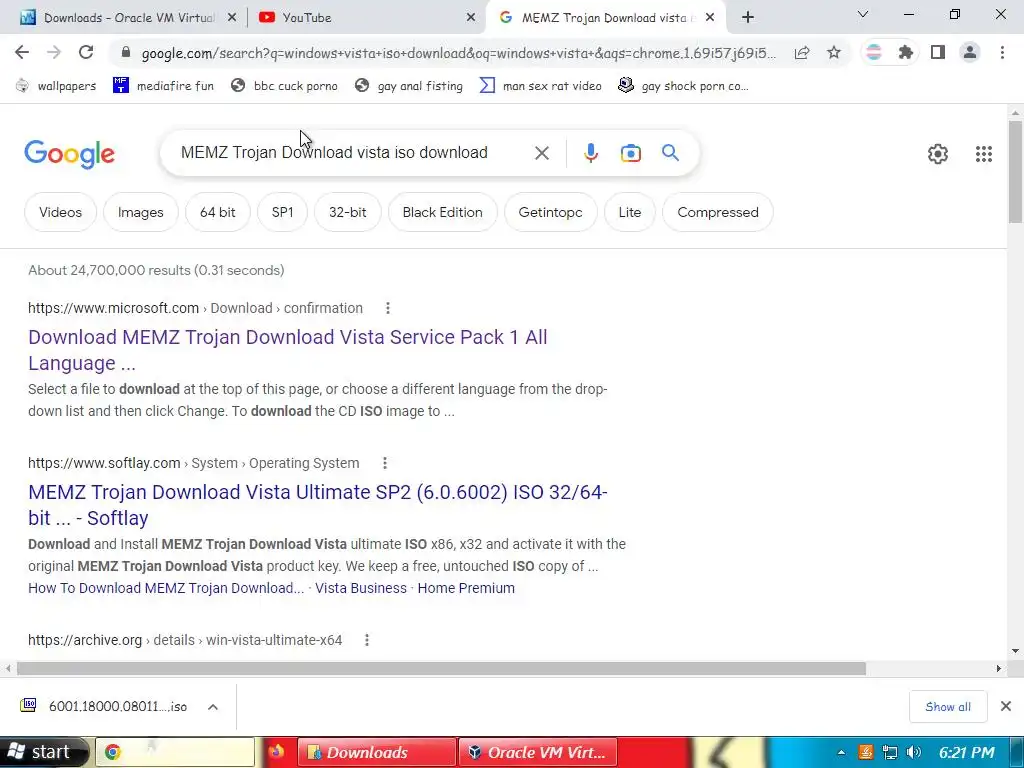The width and height of the screenshot is (1024, 768).
Task: Apply the 32-bit filter chip
Action: [x=347, y=212]
